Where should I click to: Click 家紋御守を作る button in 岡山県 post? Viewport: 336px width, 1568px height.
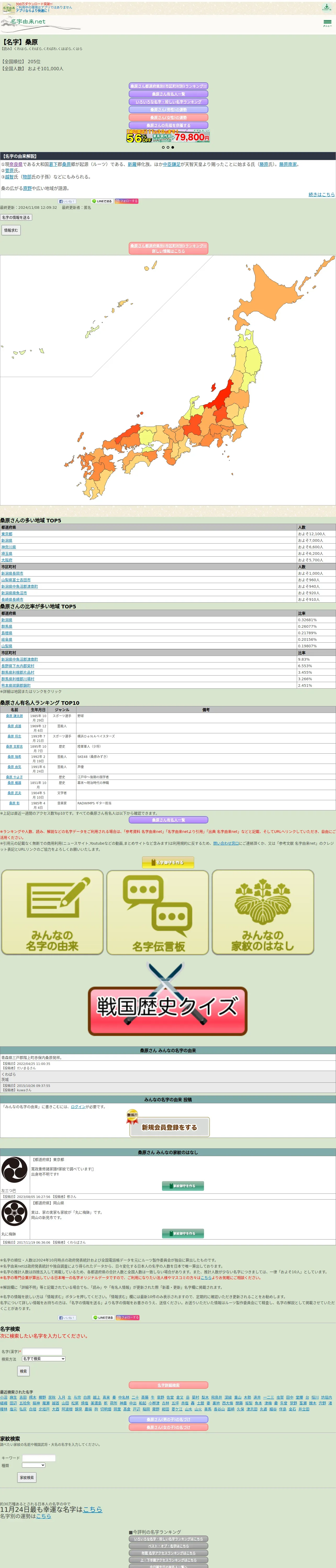click(183, 1233)
